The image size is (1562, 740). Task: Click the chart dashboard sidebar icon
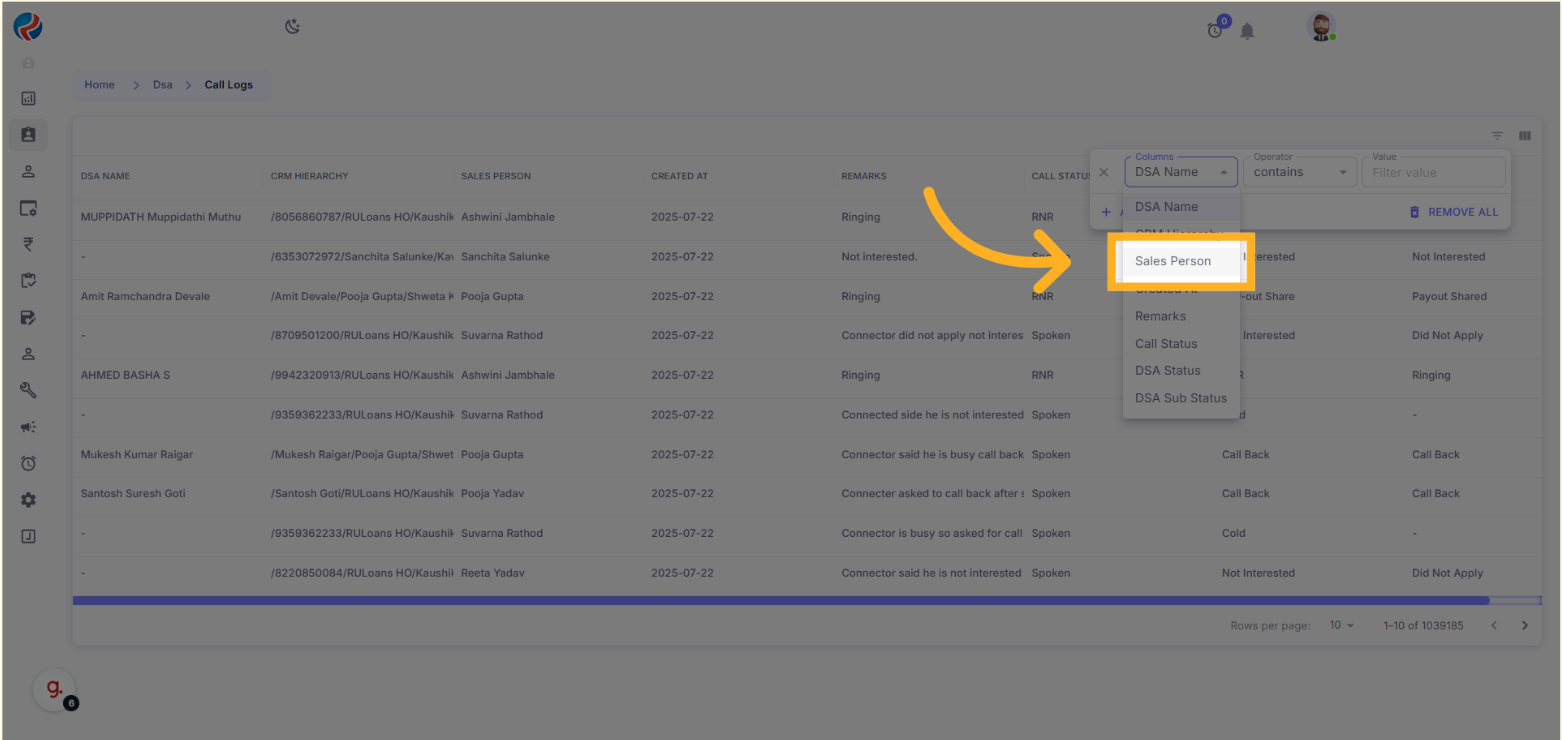(28, 98)
